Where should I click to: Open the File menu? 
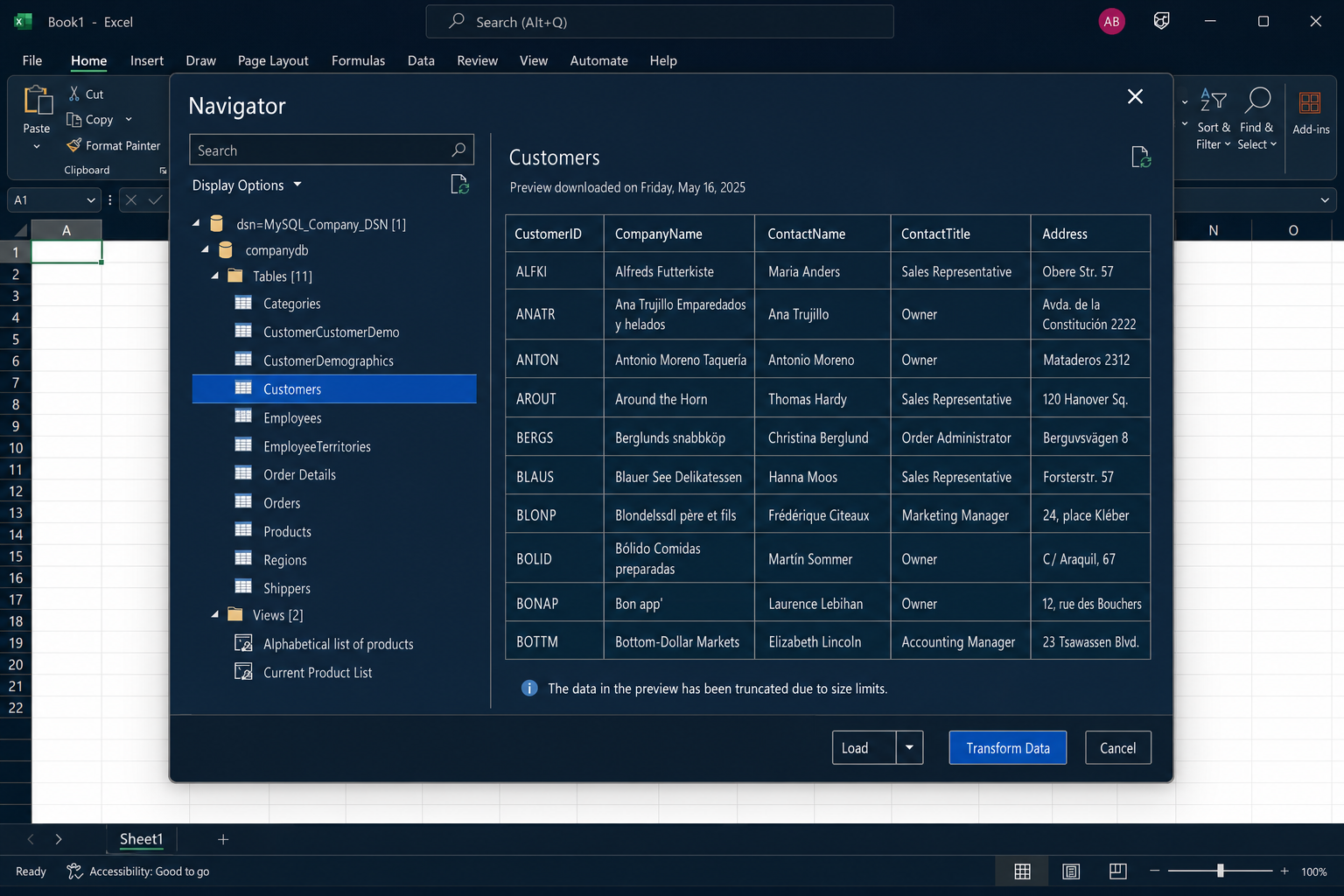click(x=32, y=60)
